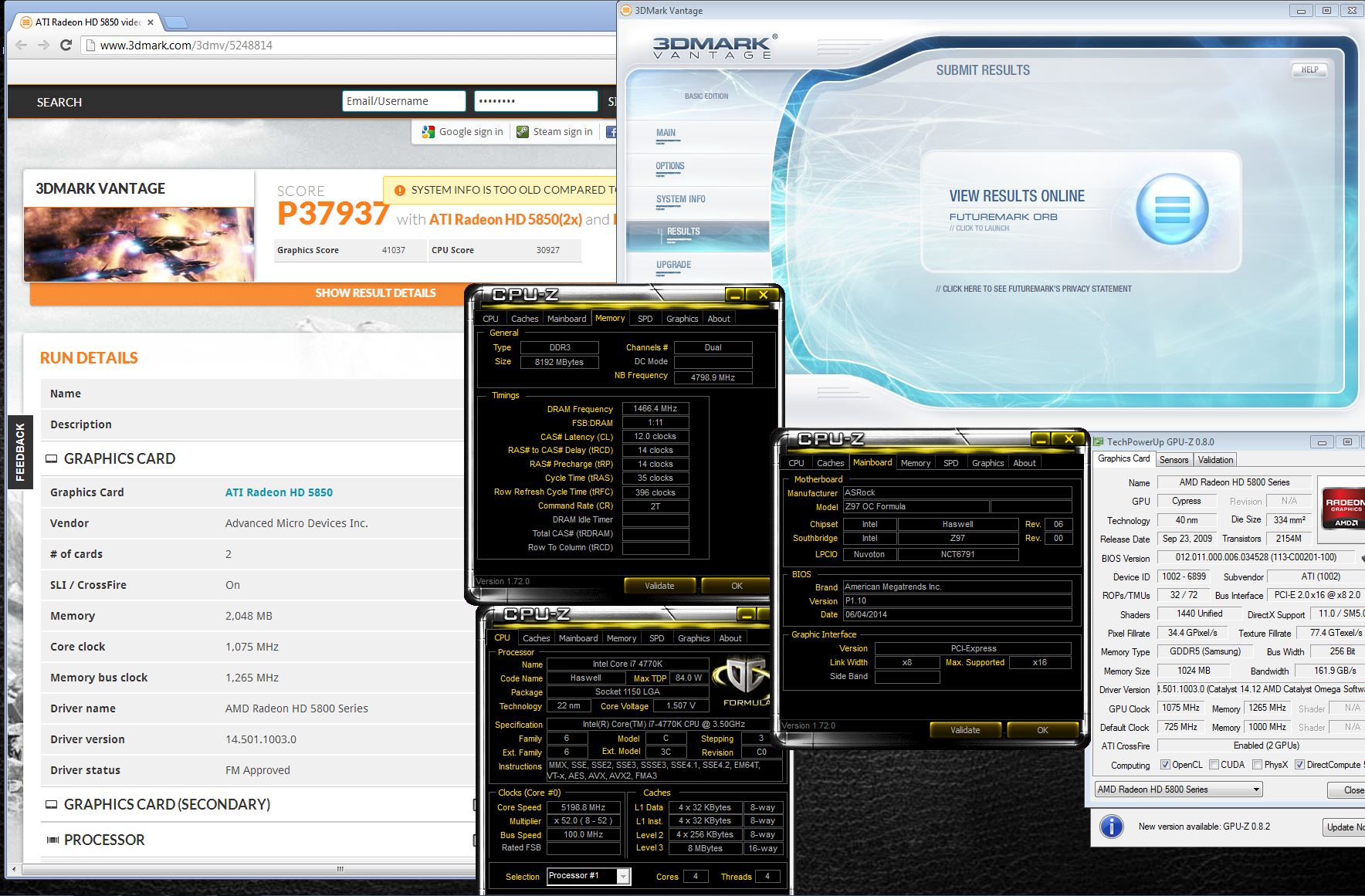1365x896 pixels.
Task: Click the warning icon on the system info notice
Action: tap(399, 190)
